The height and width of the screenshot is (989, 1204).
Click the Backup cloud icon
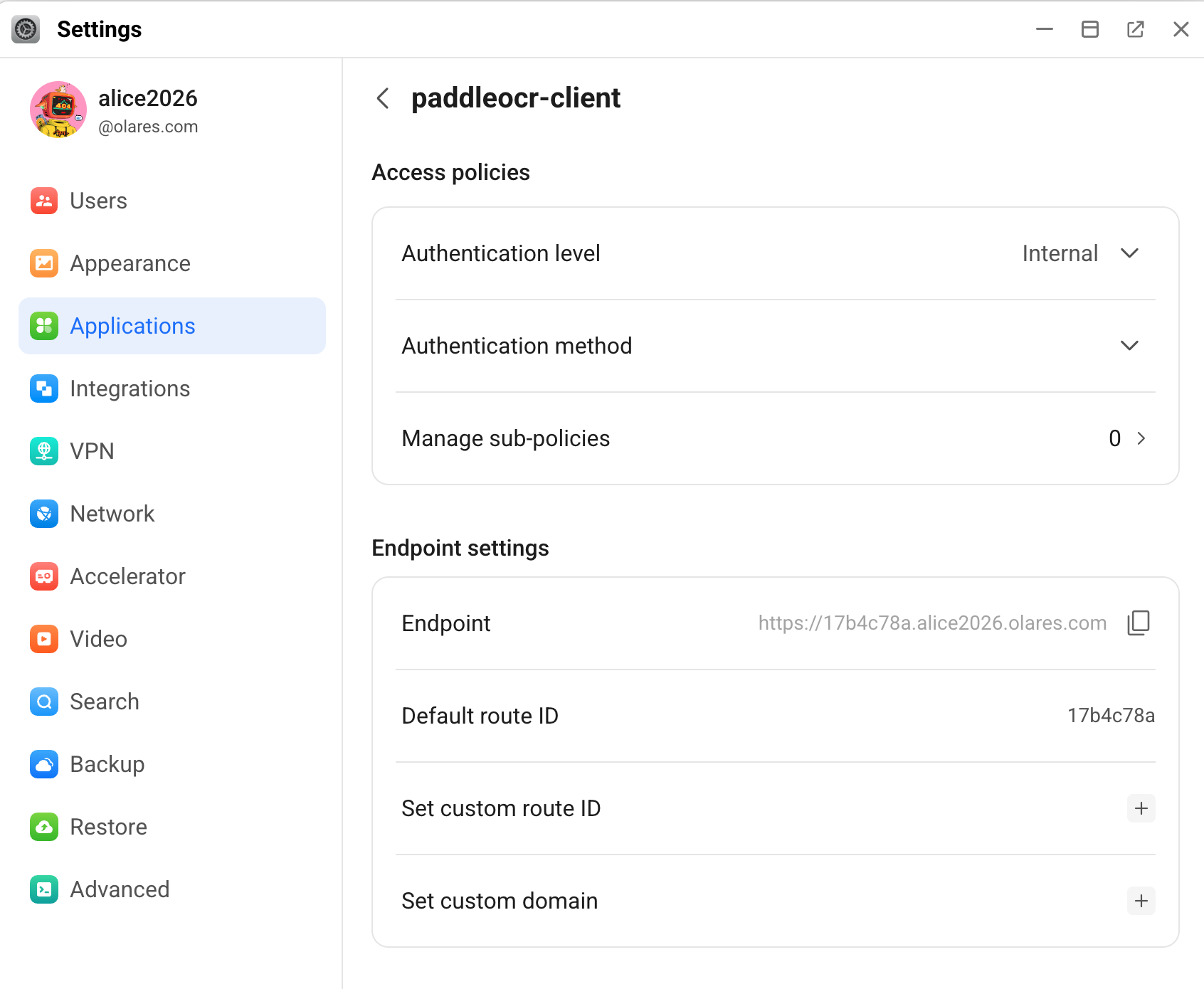coord(44,764)
